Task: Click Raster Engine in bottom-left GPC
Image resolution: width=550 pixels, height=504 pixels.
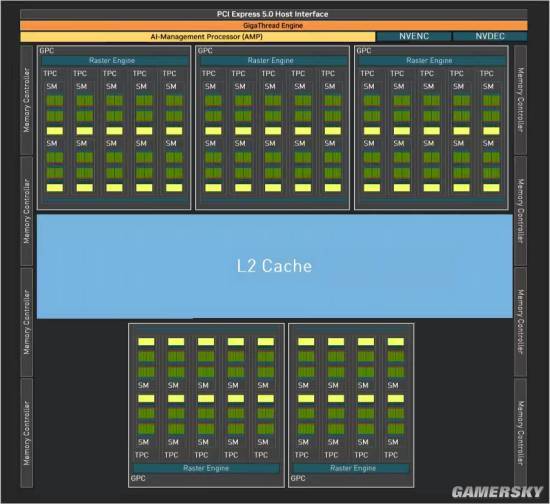Action: coord(206,468)
